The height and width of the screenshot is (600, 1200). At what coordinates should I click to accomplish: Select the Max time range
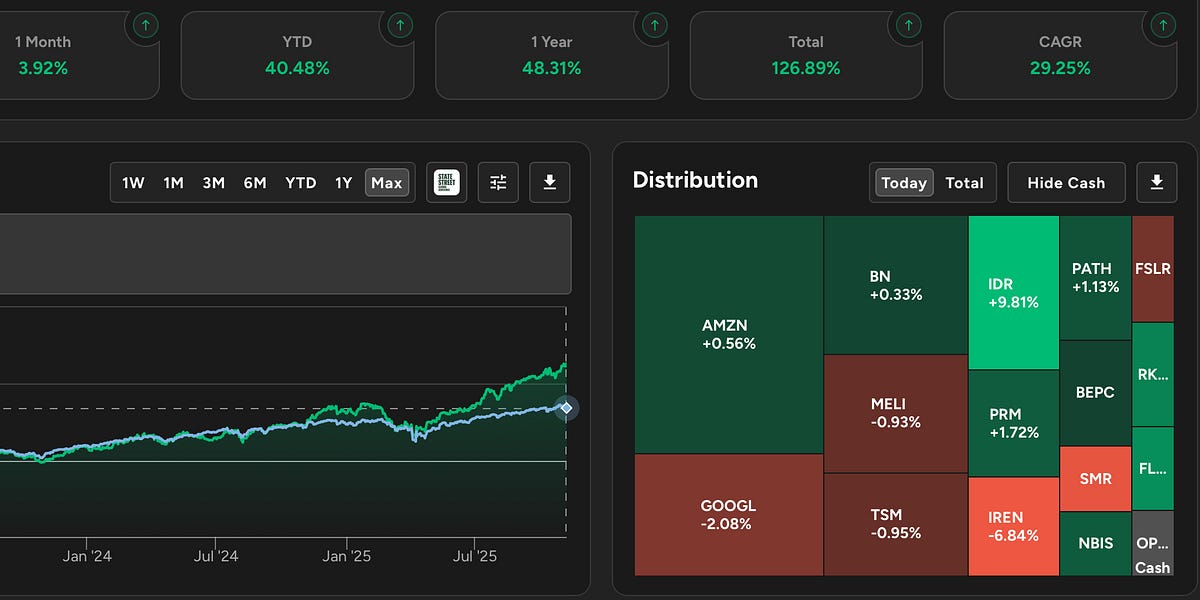tap(386, 183)
